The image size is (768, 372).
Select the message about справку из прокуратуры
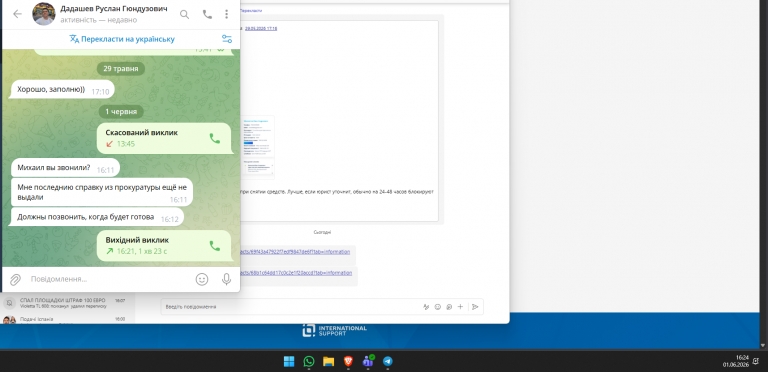pyautogui.click(x=102, y=192)
